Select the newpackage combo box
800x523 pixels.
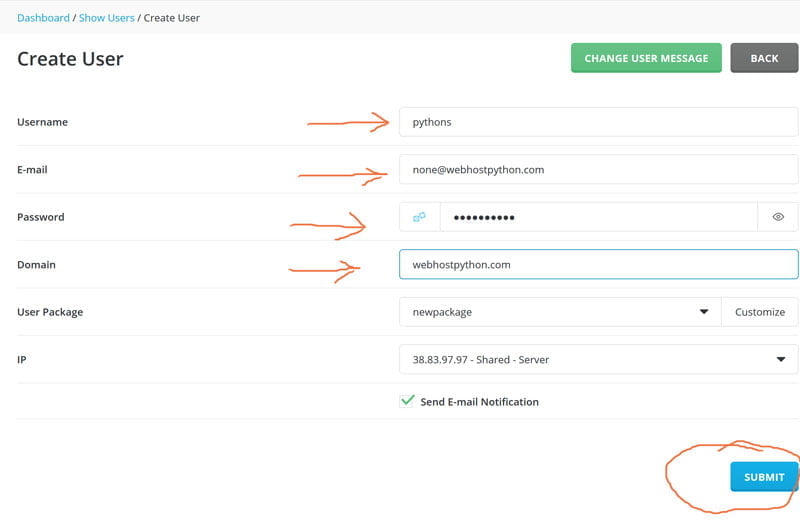point(560,312)
